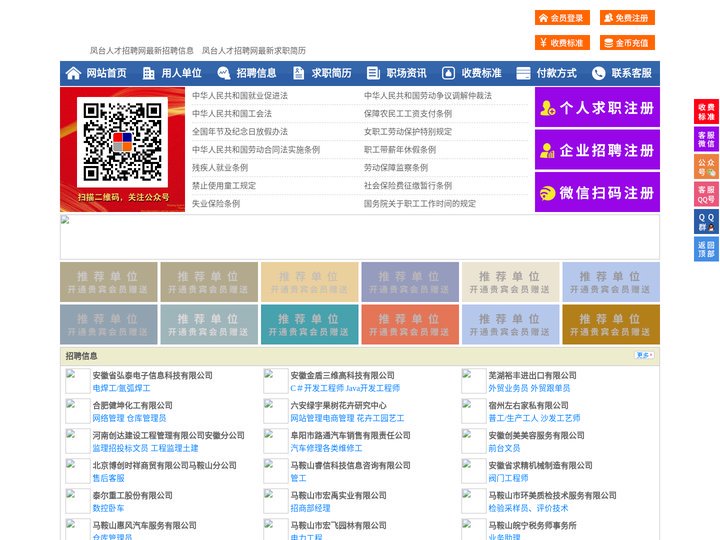Open 会员登录 button
This screenshot has width=720, height=540.
pos(562,18)
